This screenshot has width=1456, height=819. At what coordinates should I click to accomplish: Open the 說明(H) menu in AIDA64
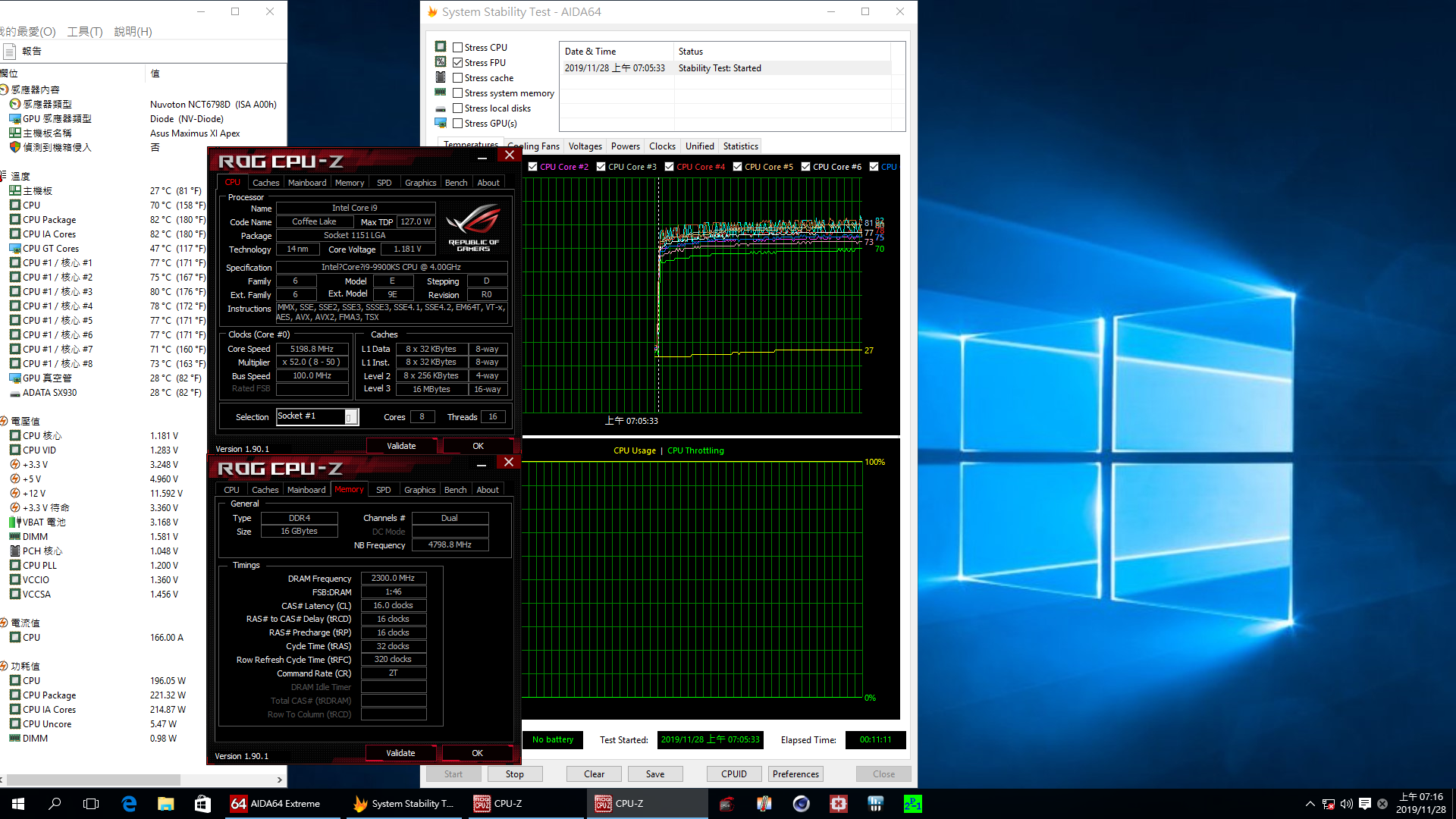tap(133, 31)
